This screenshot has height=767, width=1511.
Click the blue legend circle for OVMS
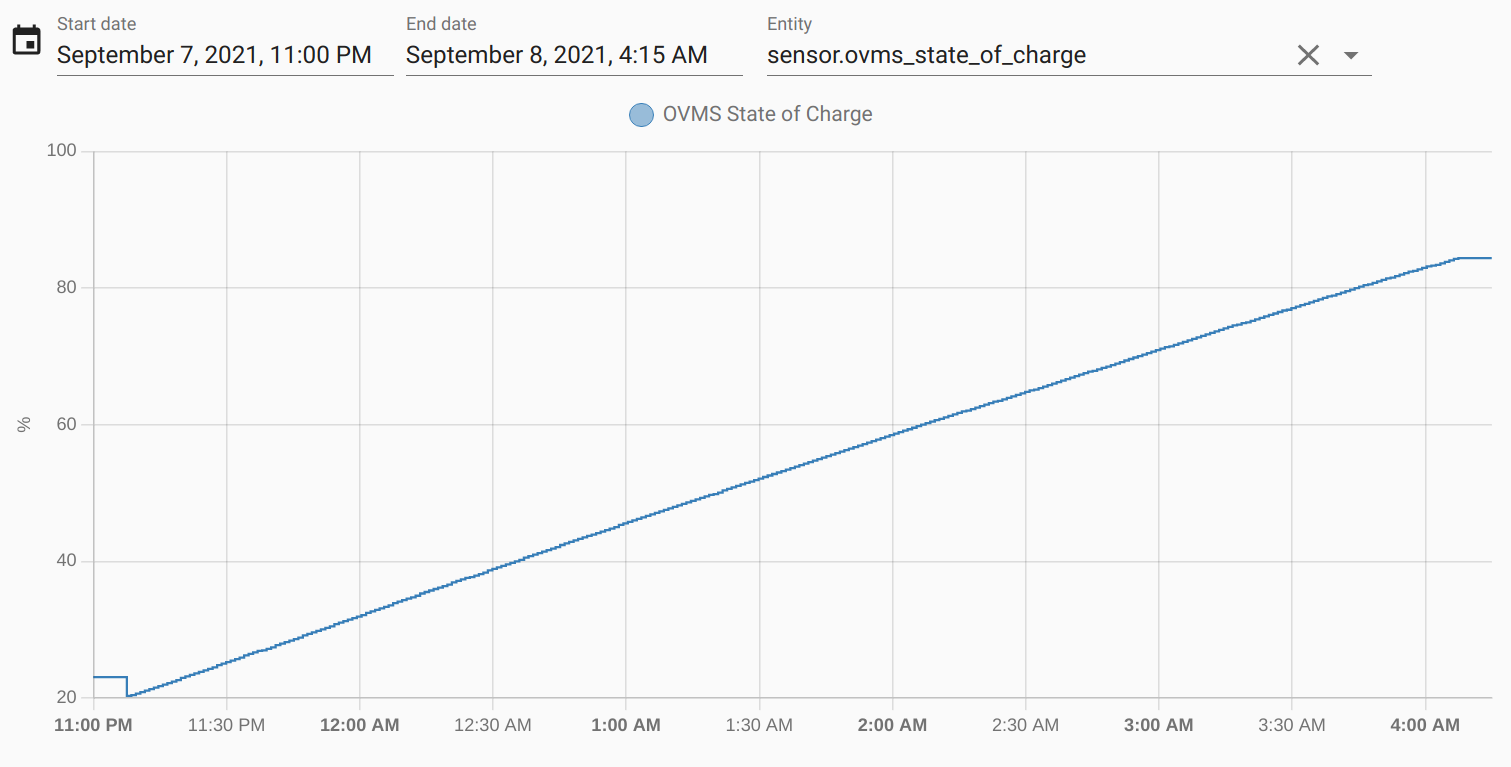coord(641,115)
